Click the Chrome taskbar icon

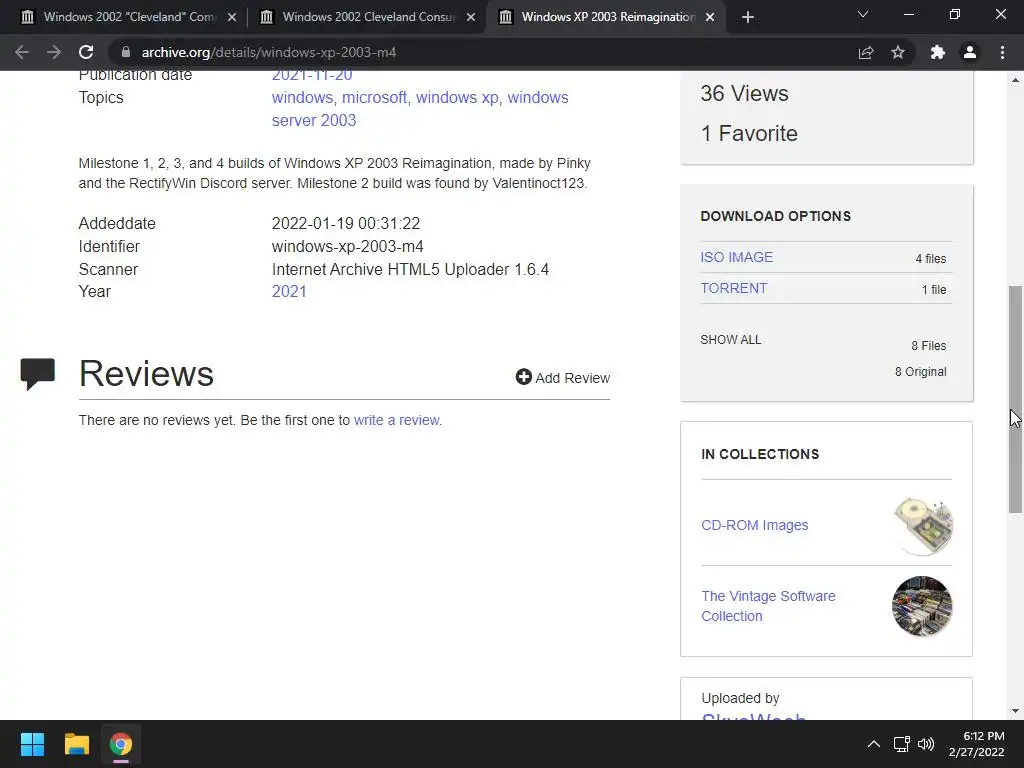point(121,744)
